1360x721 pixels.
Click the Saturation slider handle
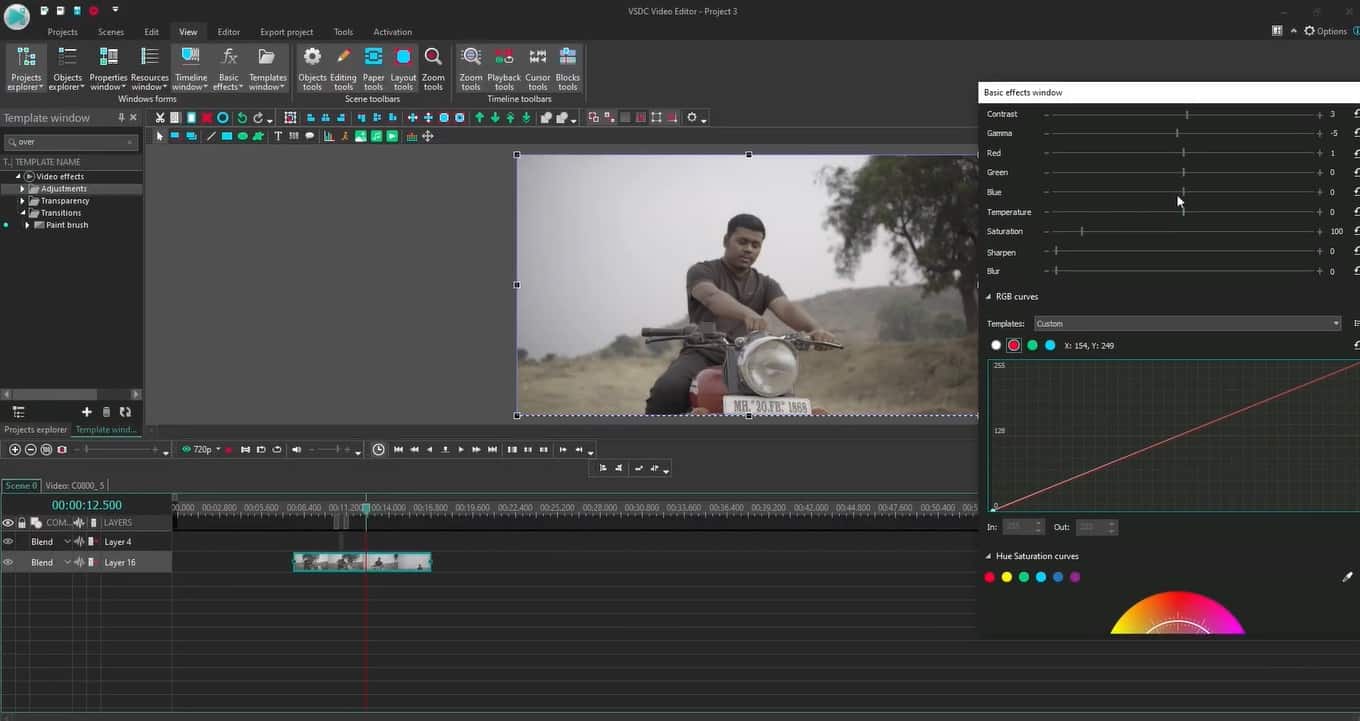(1082, 232)
